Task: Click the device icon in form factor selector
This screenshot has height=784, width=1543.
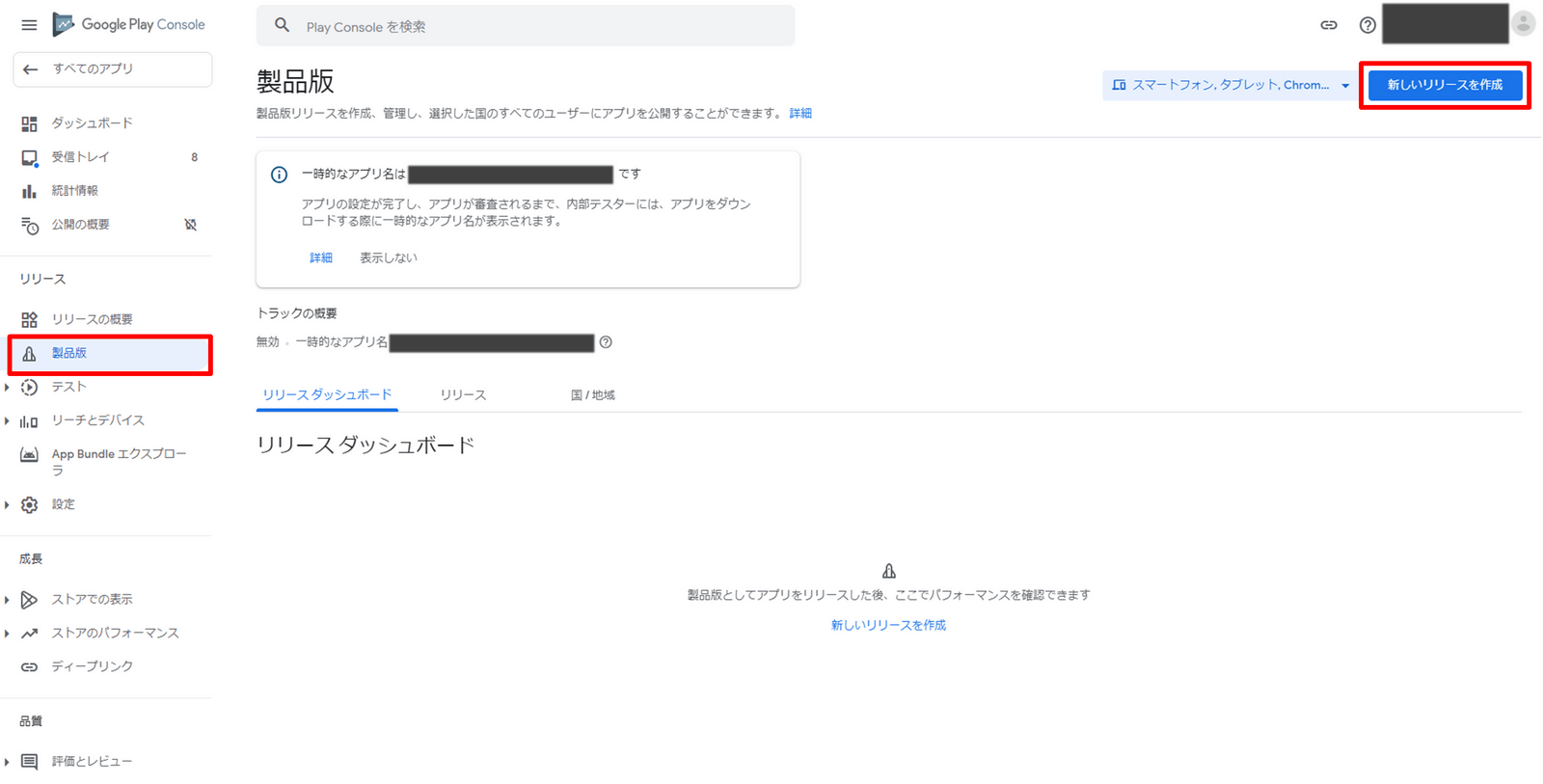Action: (x=1119, y=85)
